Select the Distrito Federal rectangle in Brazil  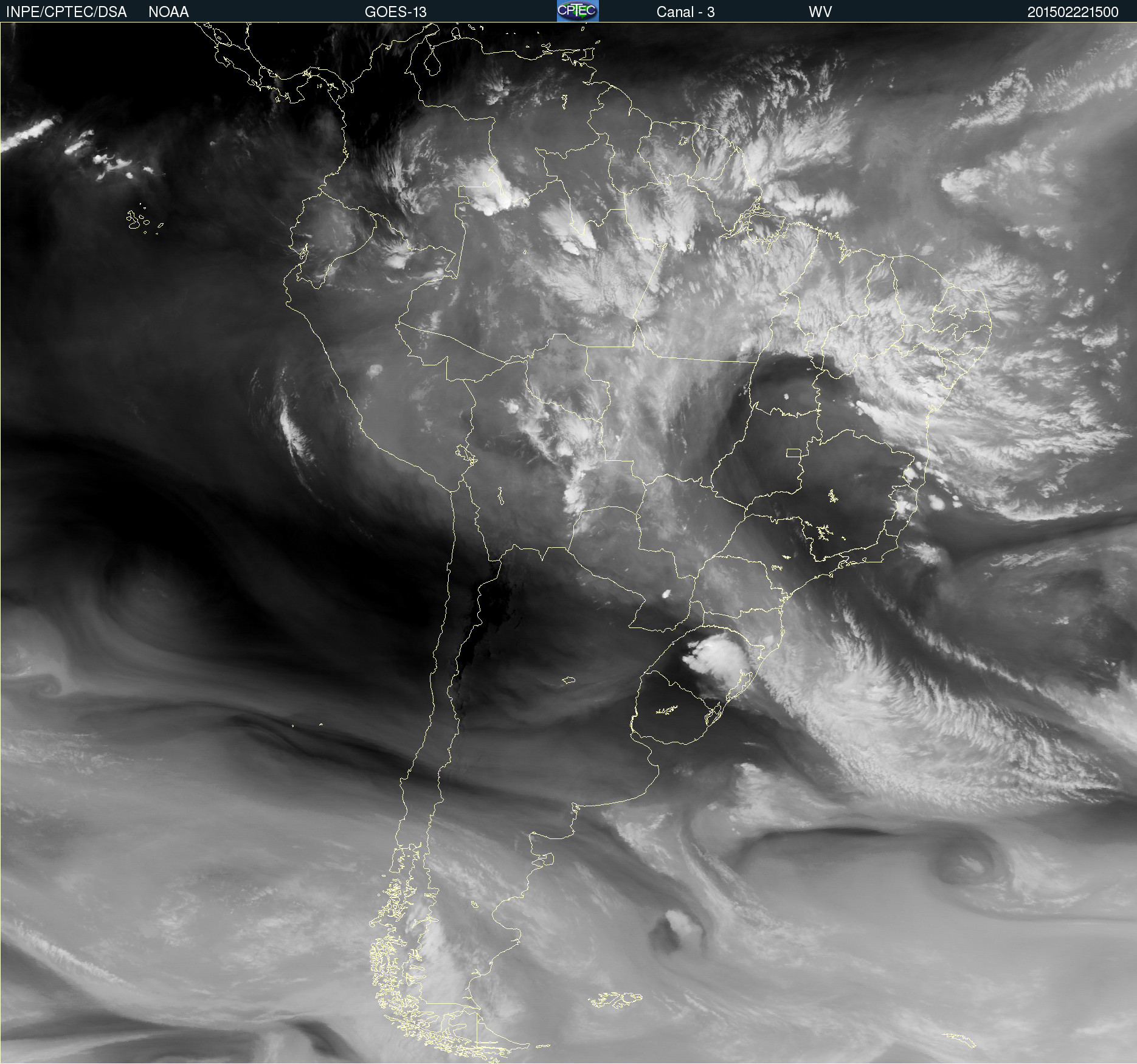coord(793,453)
